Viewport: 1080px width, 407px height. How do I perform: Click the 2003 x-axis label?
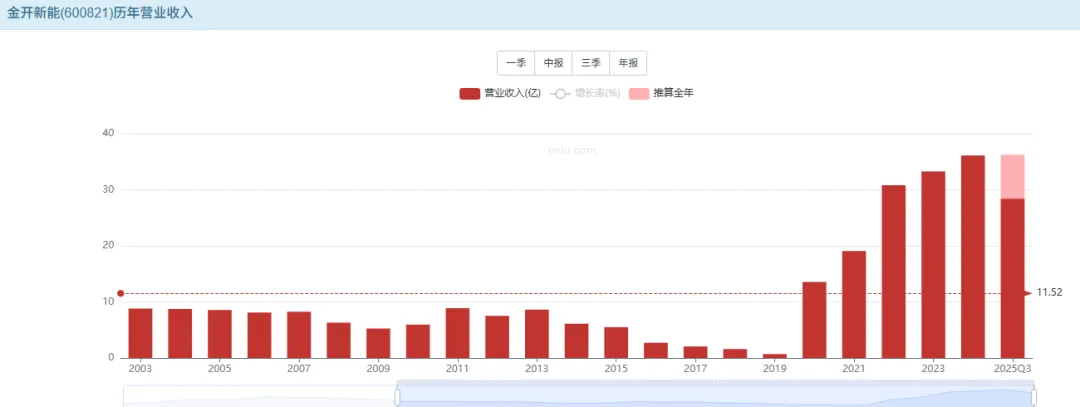(141, 369)
